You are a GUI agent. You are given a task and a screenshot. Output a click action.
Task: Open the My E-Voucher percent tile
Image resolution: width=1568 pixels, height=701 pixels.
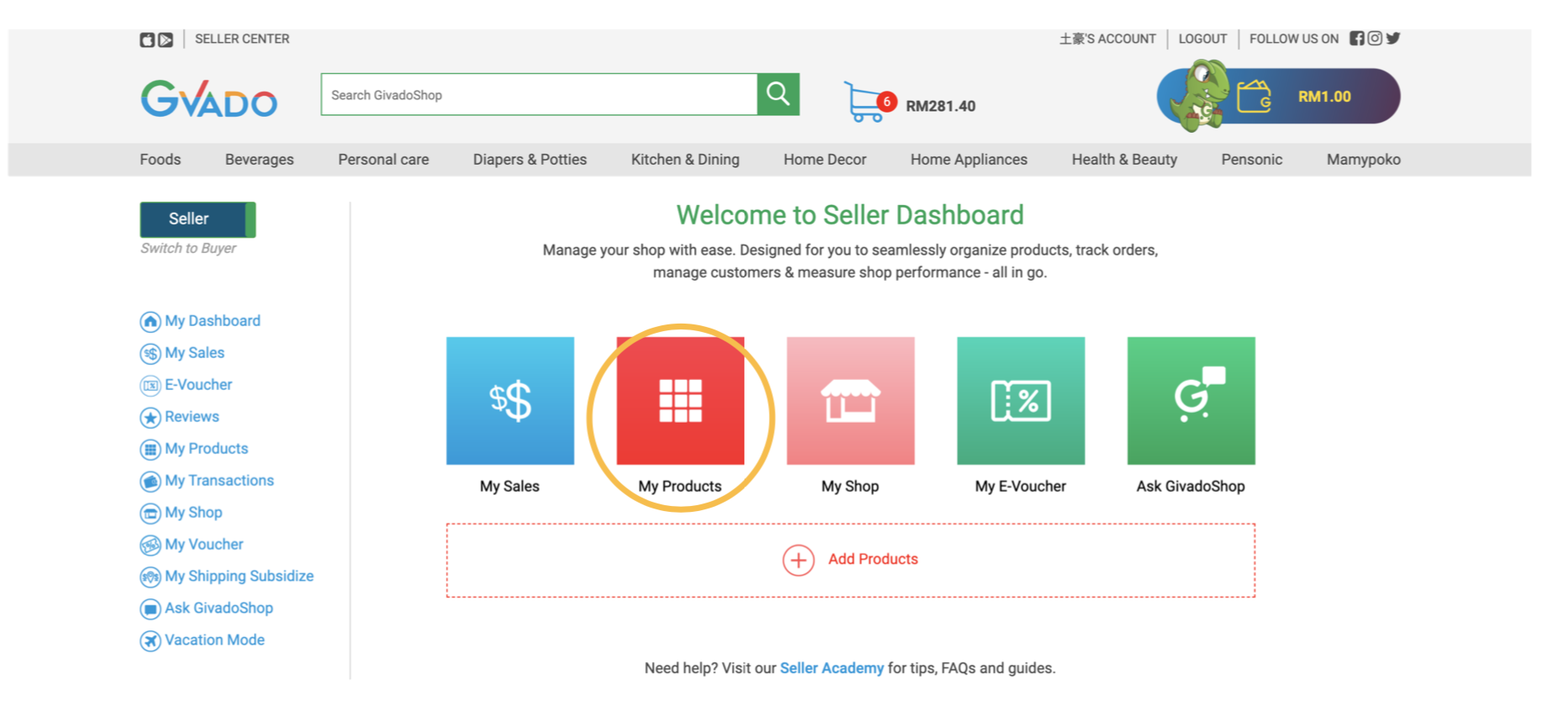(x=1021, y=401)
